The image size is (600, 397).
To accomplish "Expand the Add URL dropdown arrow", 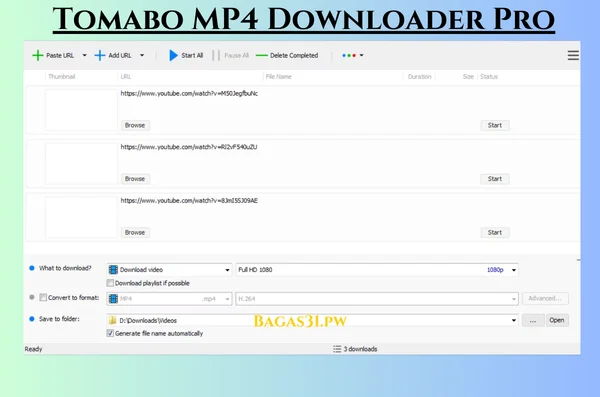I will (x=142, y=56).
